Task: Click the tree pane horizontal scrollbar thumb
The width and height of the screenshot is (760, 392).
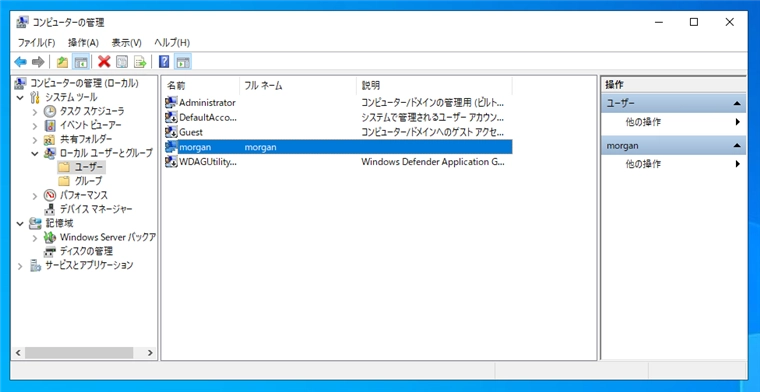Action: (79, 353)
